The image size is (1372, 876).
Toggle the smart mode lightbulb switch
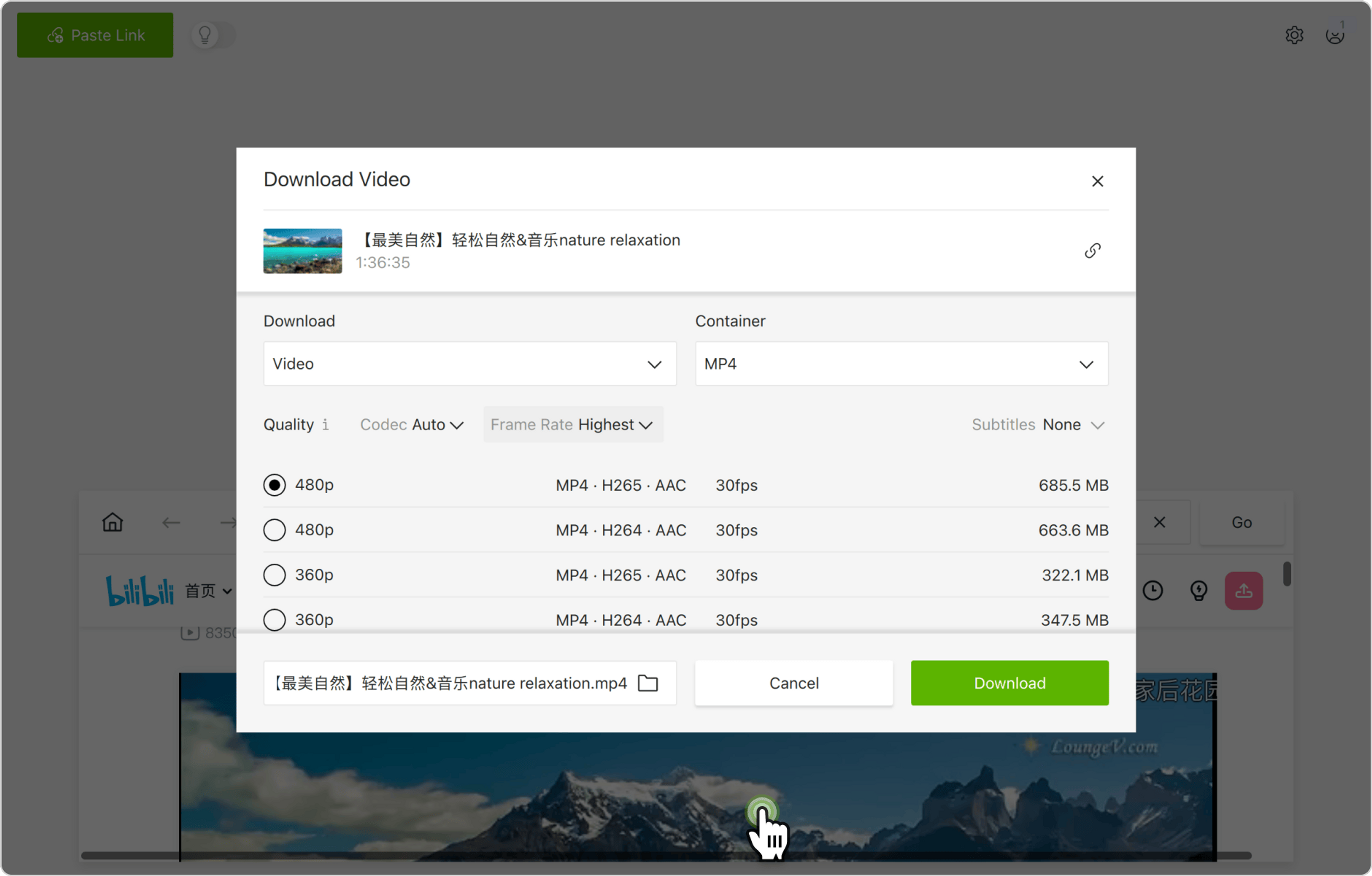click(x=213, y=35)
